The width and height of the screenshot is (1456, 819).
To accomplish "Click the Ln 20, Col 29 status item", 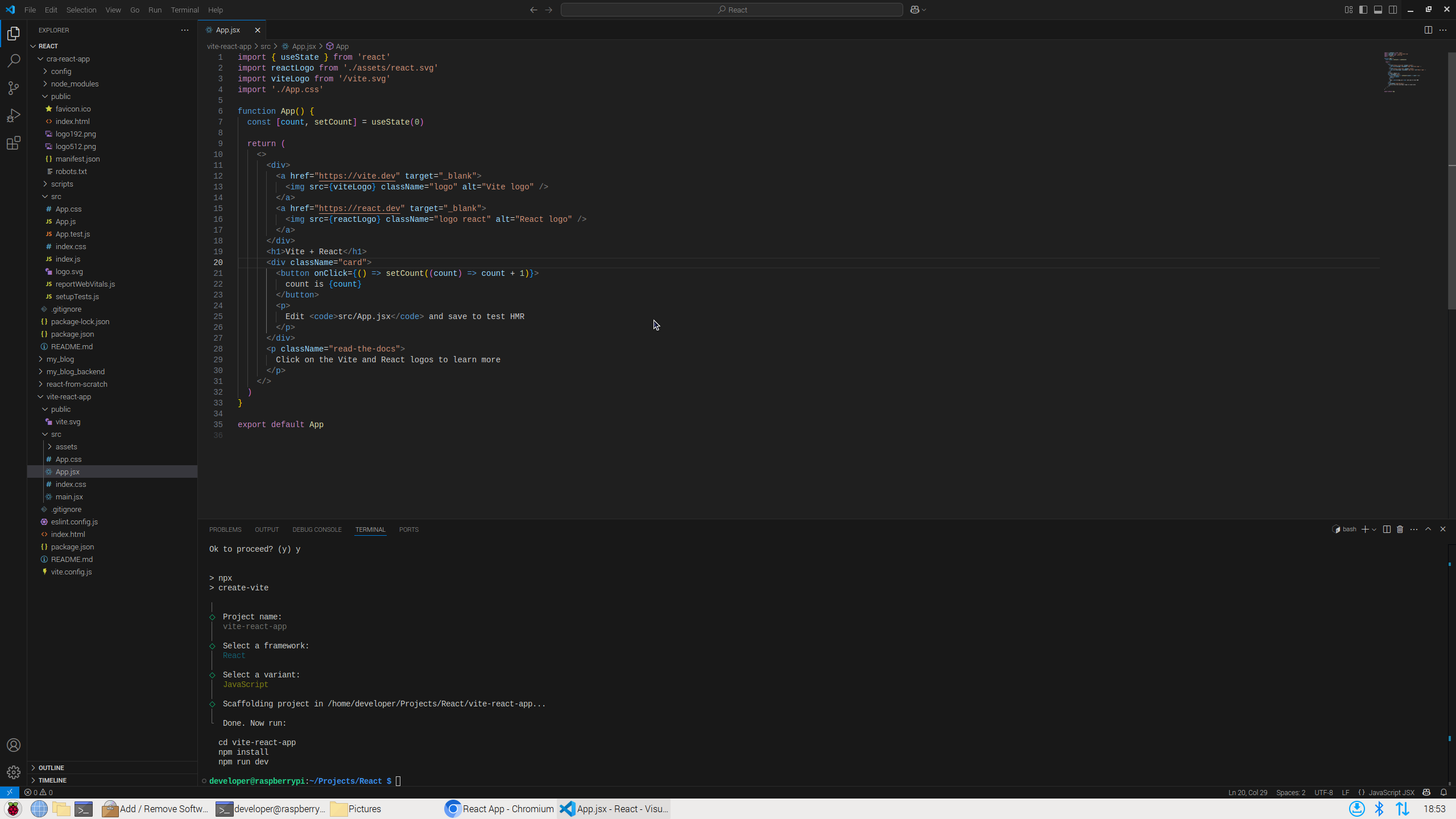I will 1248,792.
